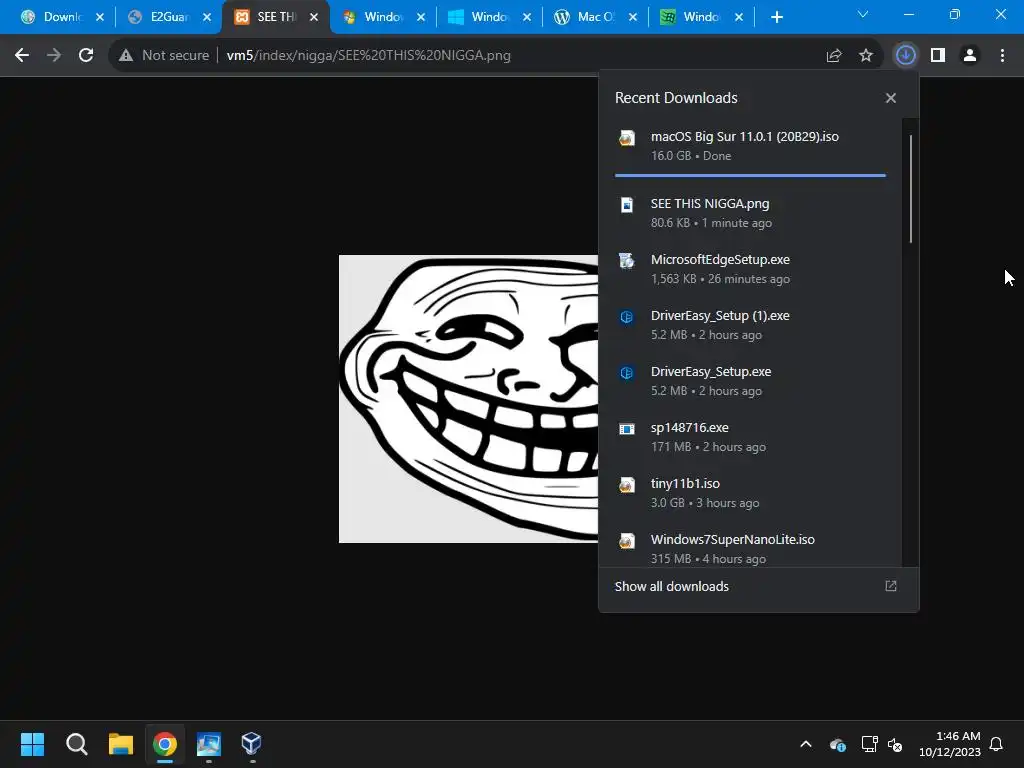Open the Chrome side panel
The height and width of the screenshot is (768, 1024).
tap(938, 56)
